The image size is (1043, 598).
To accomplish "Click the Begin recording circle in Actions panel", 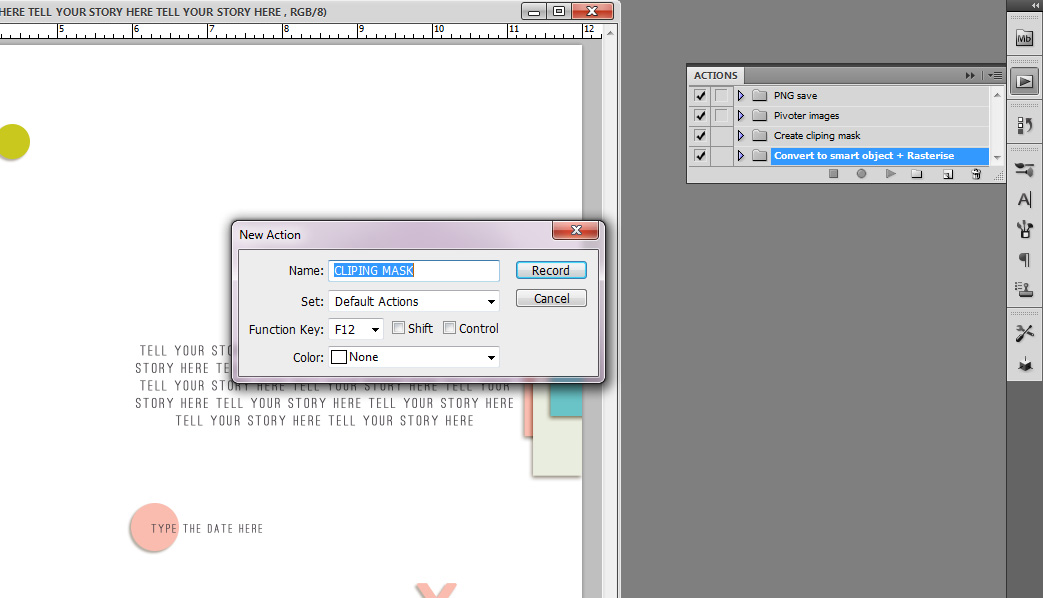I will pyautogui.click(x=861, y=174).
